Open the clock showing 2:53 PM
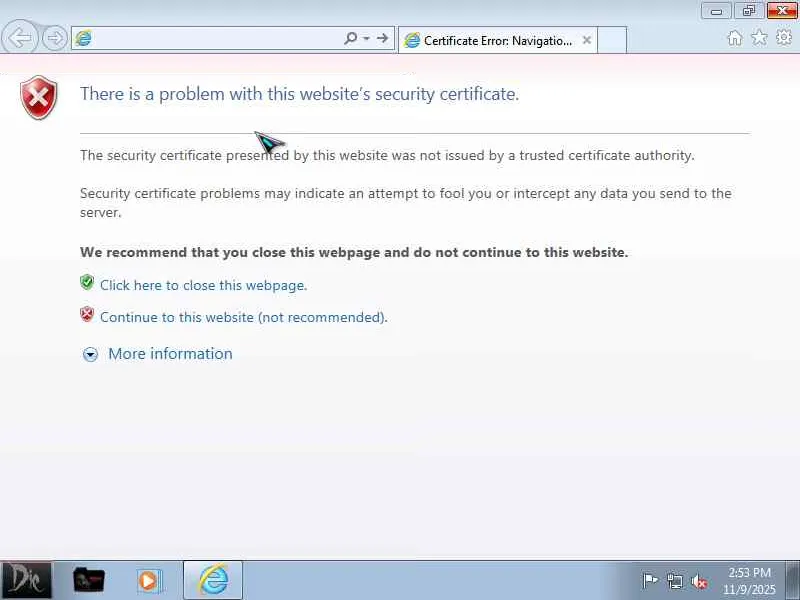The height and width of the screenshot is (600, 800). [749, 581]
